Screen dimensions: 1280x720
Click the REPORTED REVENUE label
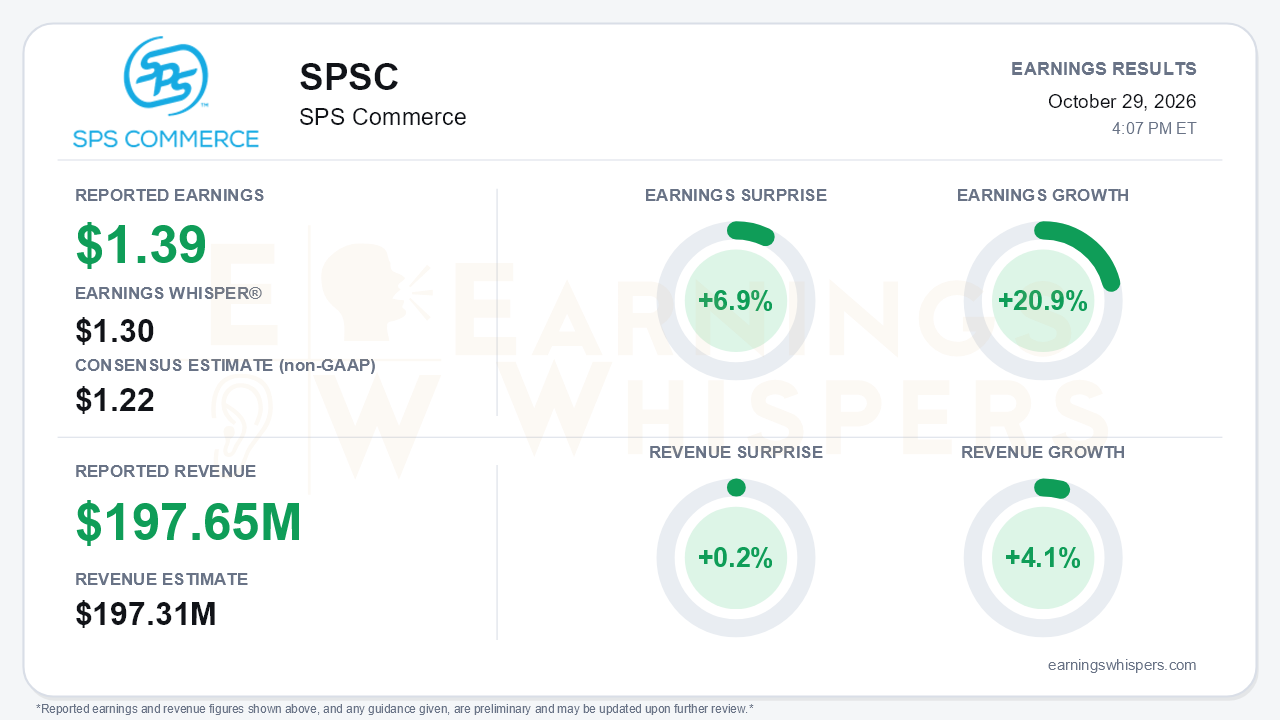tap(166, 471)
